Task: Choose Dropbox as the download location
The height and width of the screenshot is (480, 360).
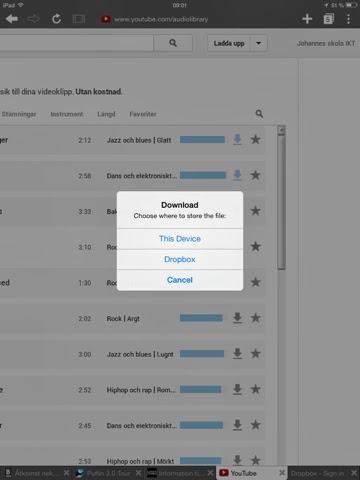Action: pyautogui.click(x=180, y=259)
